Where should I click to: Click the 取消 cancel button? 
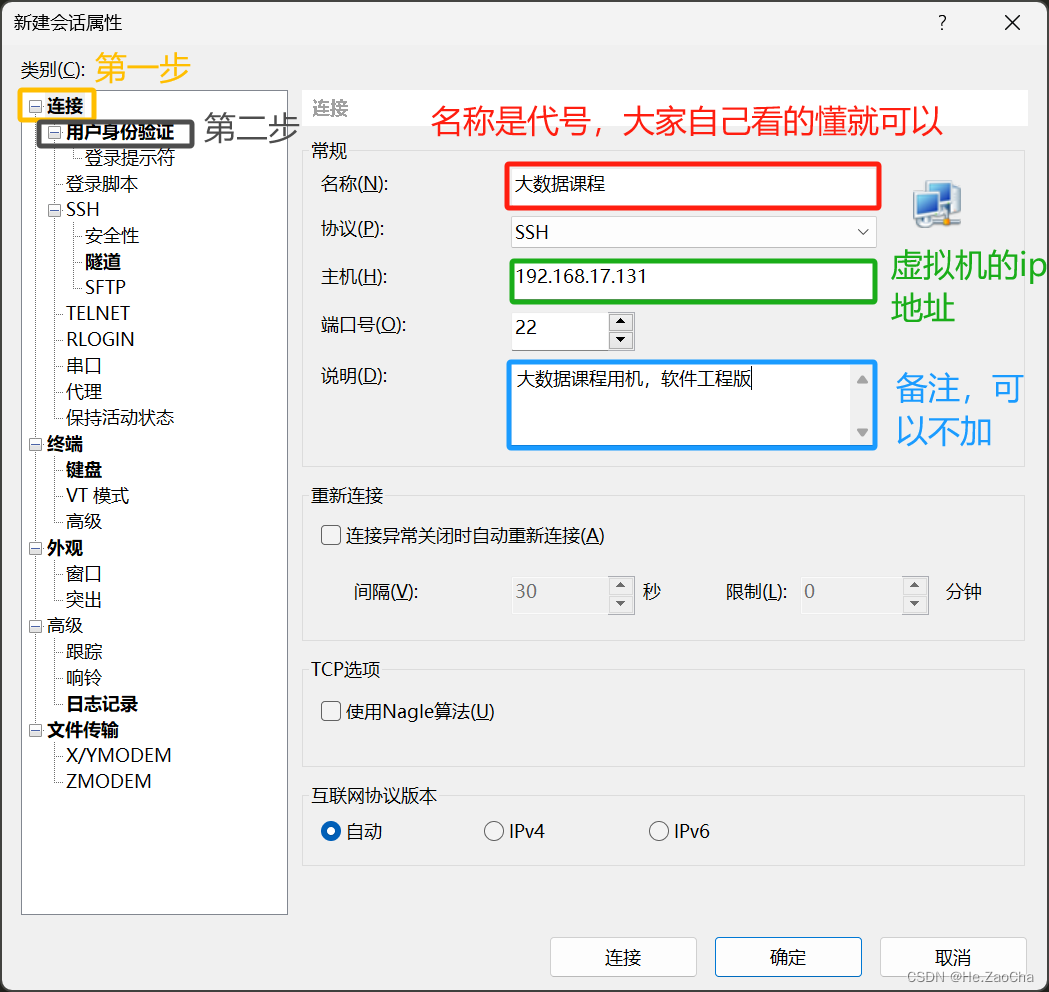(x=952, y=957)
